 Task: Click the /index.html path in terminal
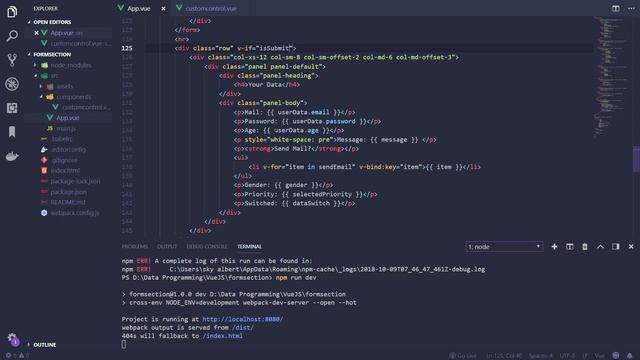[x=222, y=336]
